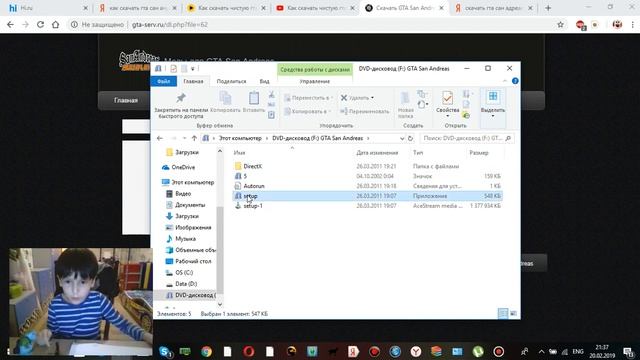Click the Выделить (Select) ribbon icon
The image size is (640, 360).
[493, 97]
